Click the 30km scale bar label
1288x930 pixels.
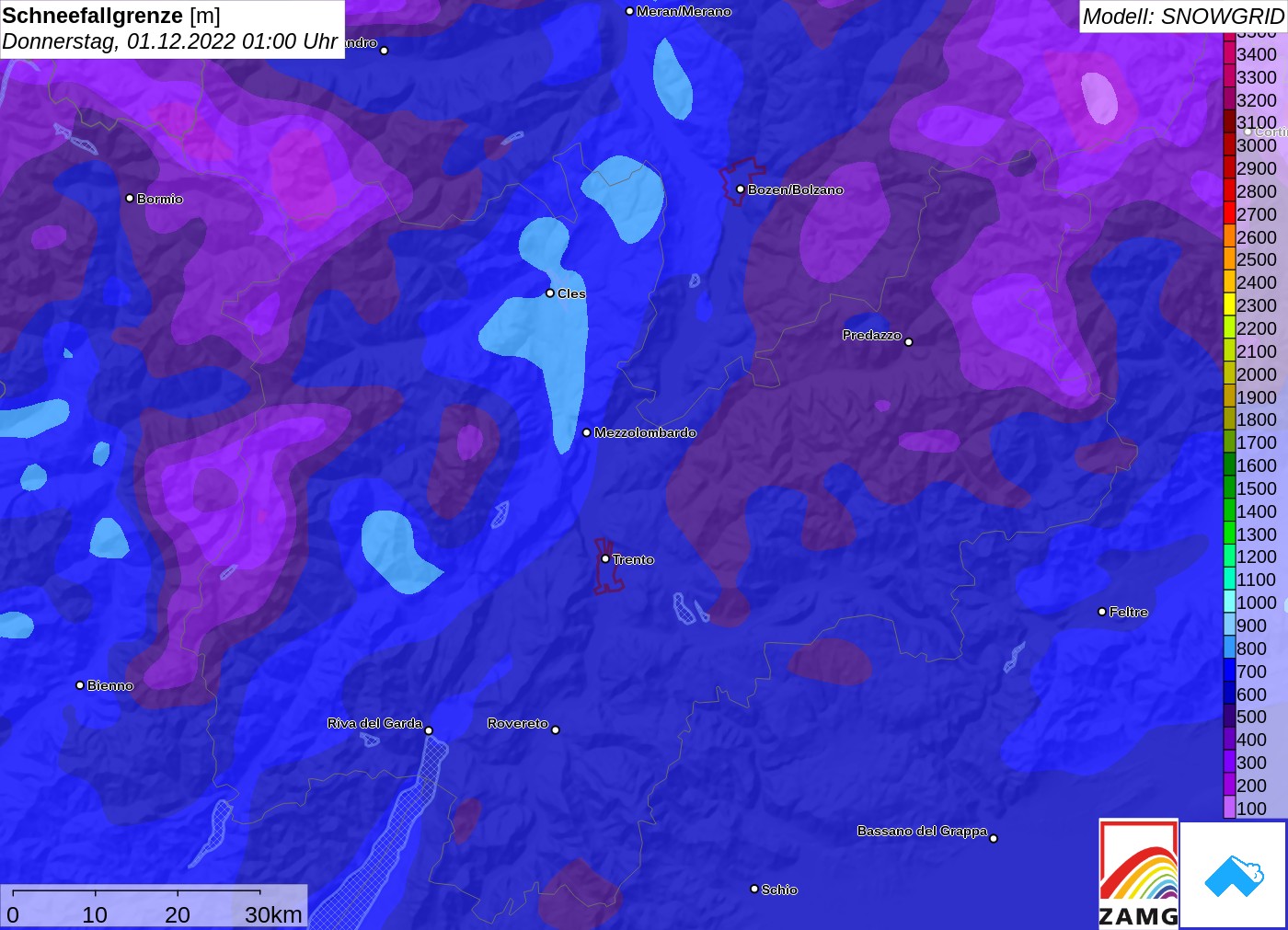pyautogui.click(x=273, y=914)
